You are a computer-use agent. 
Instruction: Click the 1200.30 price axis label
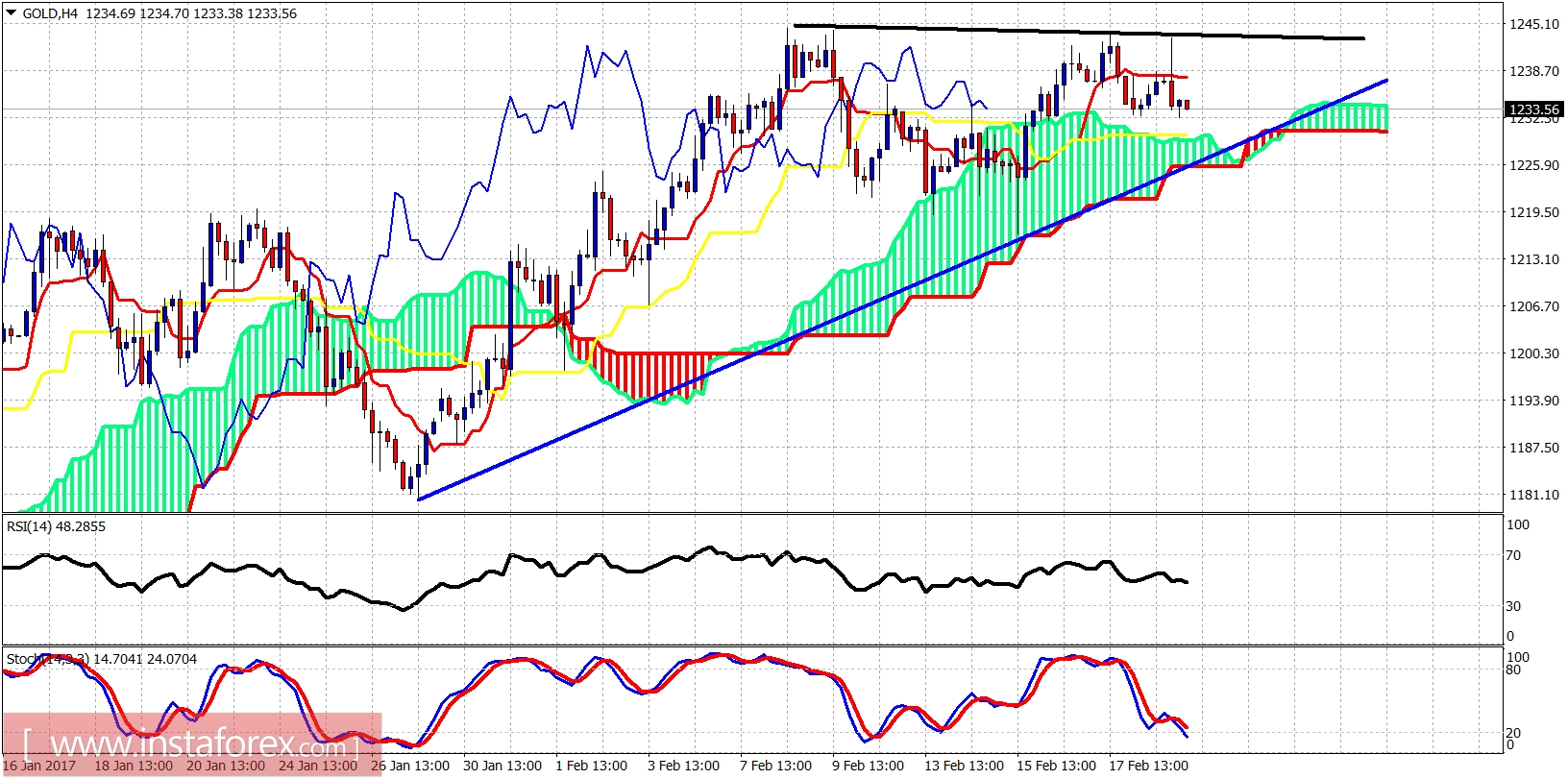click(x=1534, y=353)
